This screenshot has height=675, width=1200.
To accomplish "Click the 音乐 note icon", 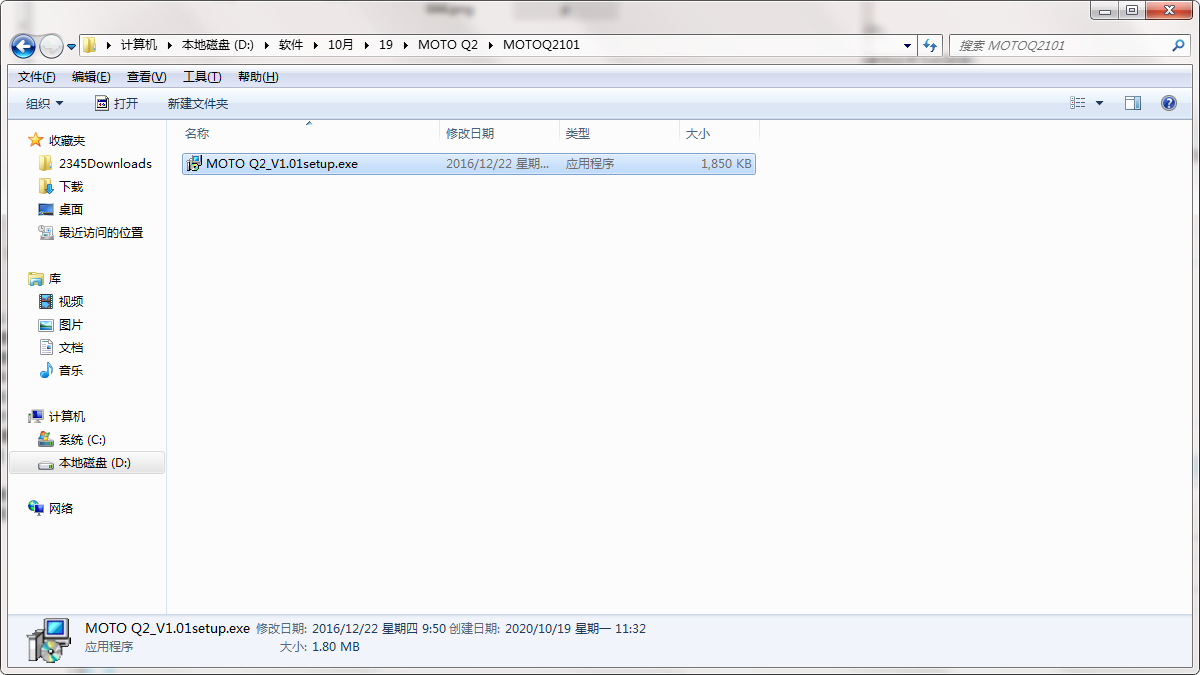I will tap(46, 370).
